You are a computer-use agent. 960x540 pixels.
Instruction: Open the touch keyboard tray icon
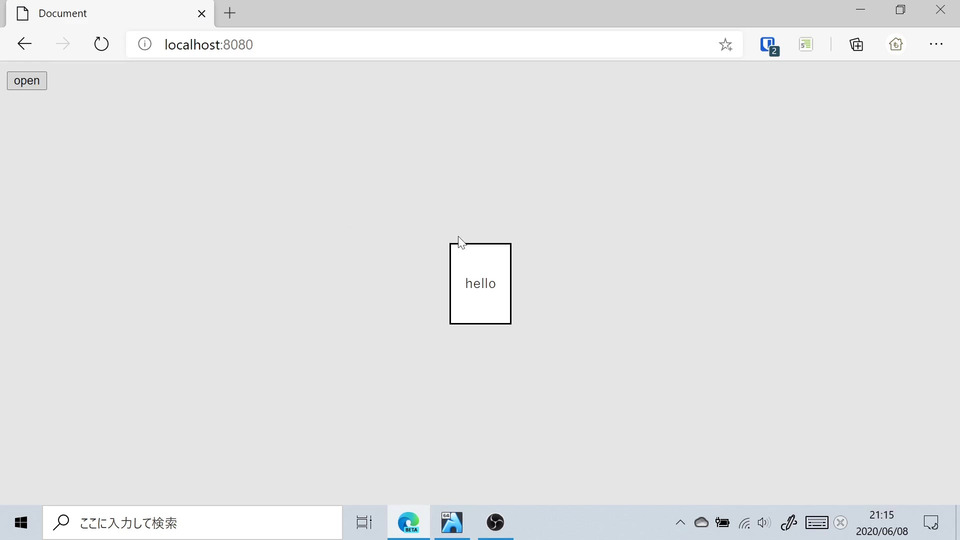click(817, 523)
